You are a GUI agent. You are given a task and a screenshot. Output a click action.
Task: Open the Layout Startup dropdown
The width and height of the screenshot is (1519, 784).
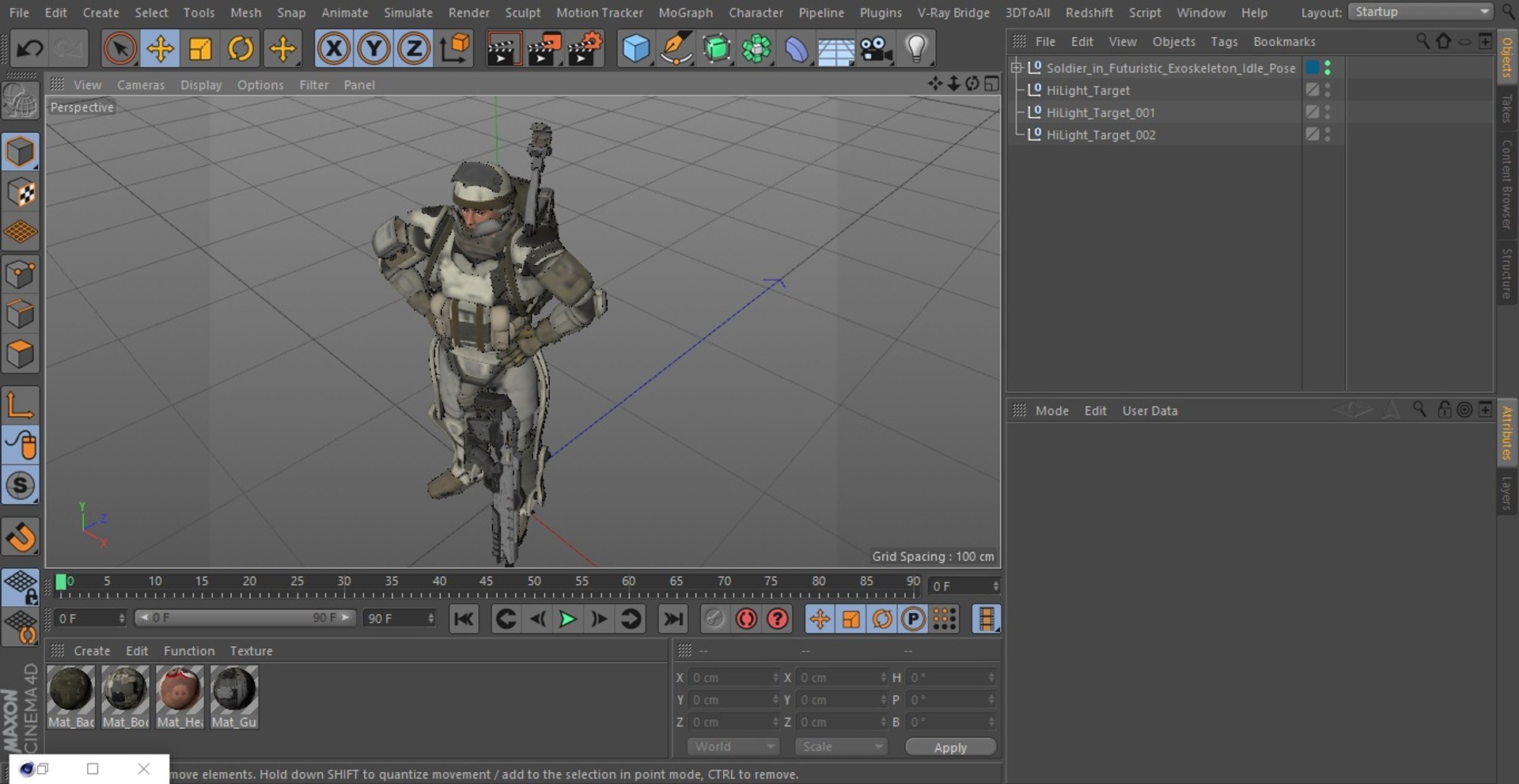(x=1421, y=12)
